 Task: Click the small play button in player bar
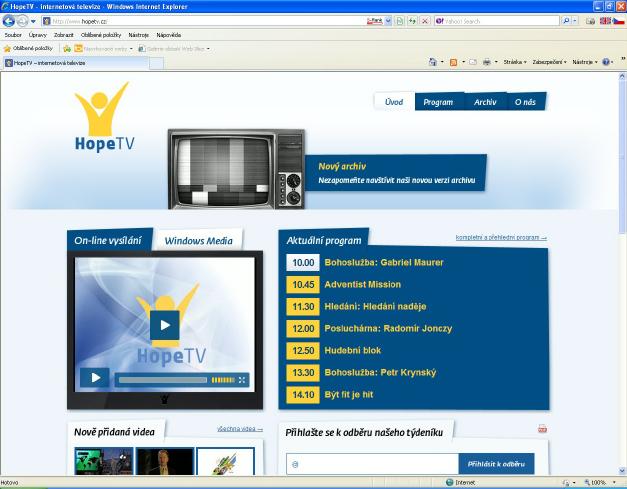[95, 377]
